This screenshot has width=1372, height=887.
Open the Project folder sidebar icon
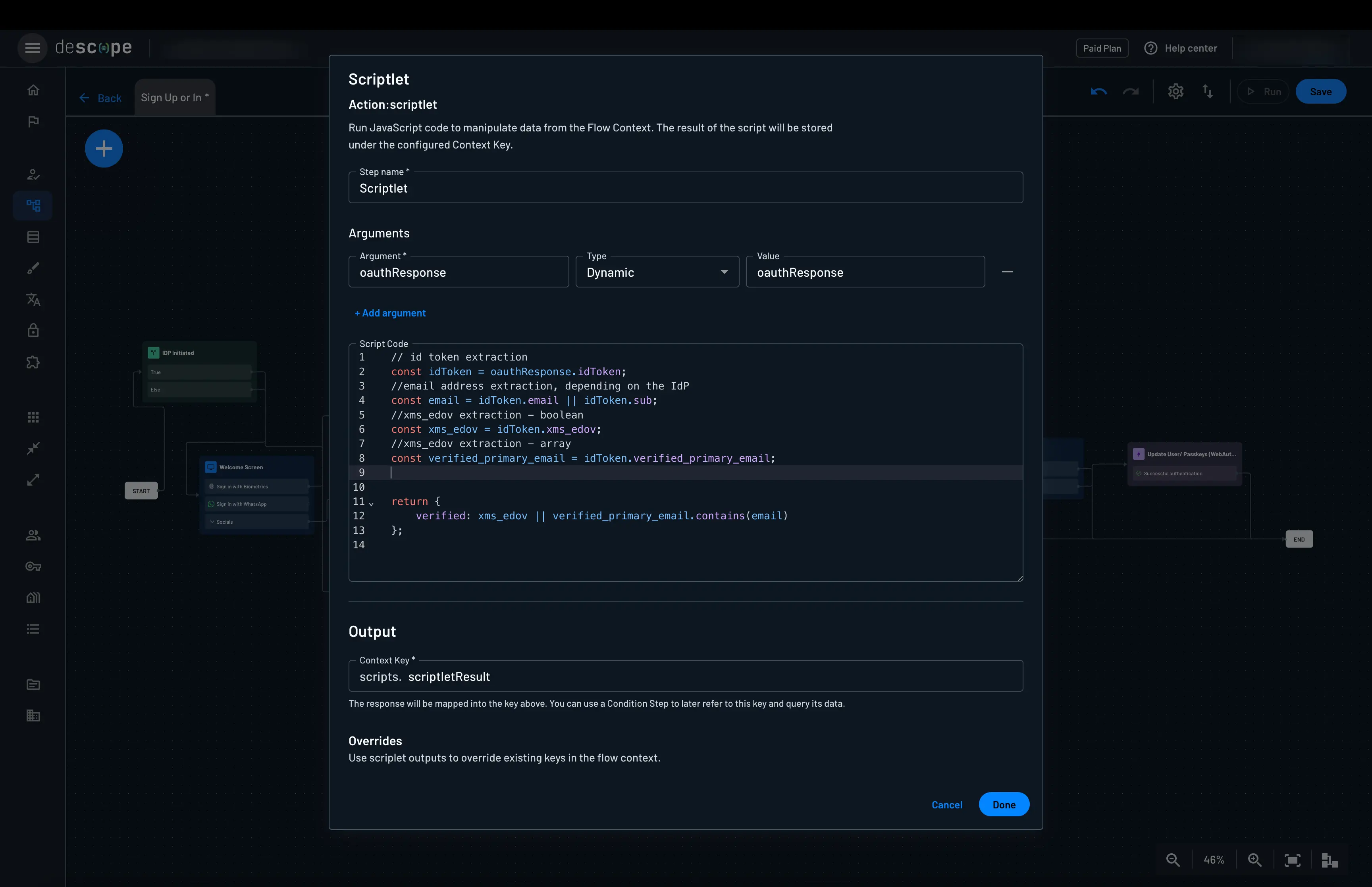[x=33, y=684]
